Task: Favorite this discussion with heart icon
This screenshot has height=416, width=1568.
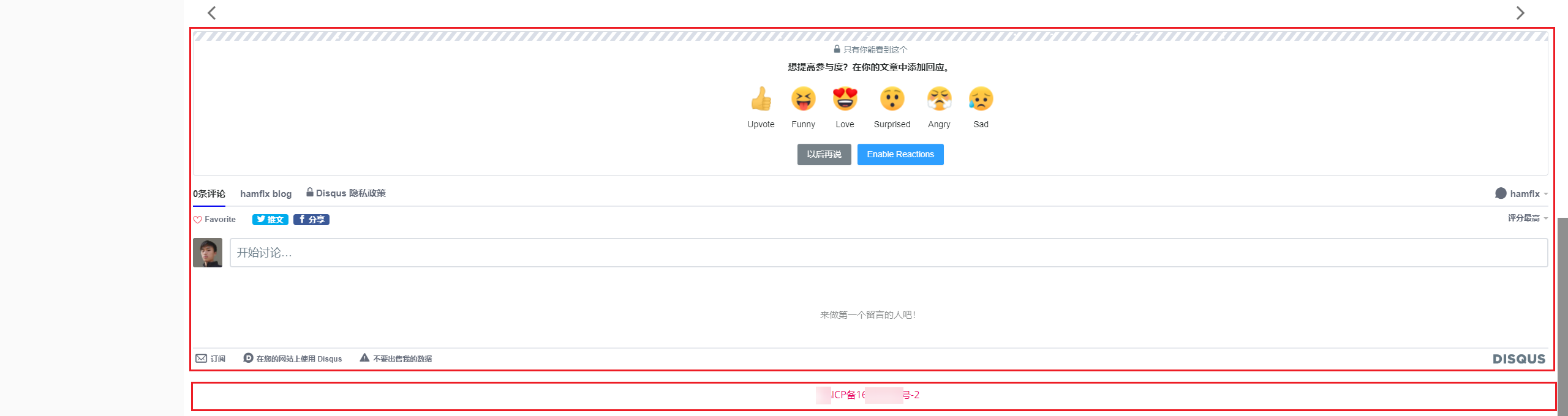Action: point(214,220)
